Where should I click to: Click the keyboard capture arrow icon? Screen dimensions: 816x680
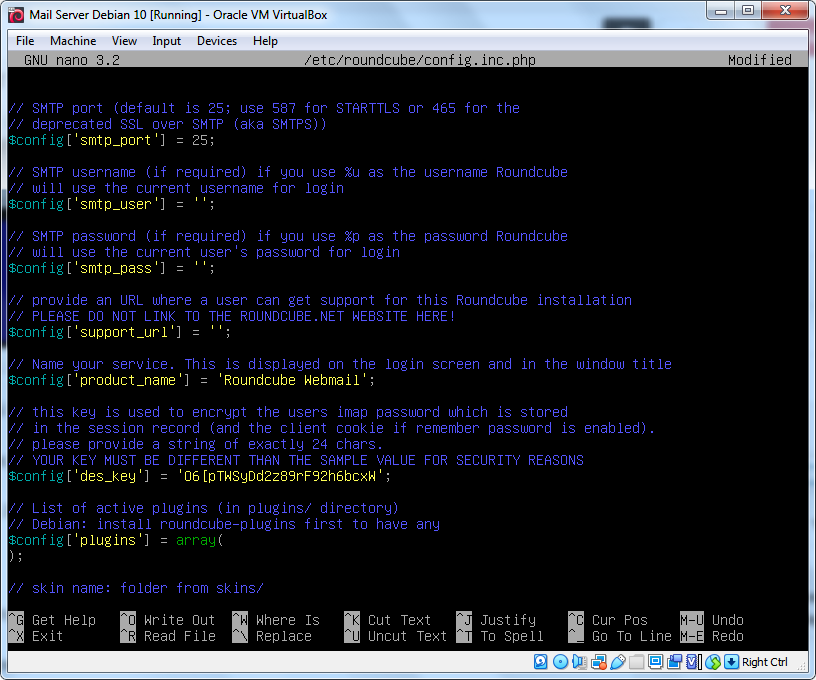(731, 662)
